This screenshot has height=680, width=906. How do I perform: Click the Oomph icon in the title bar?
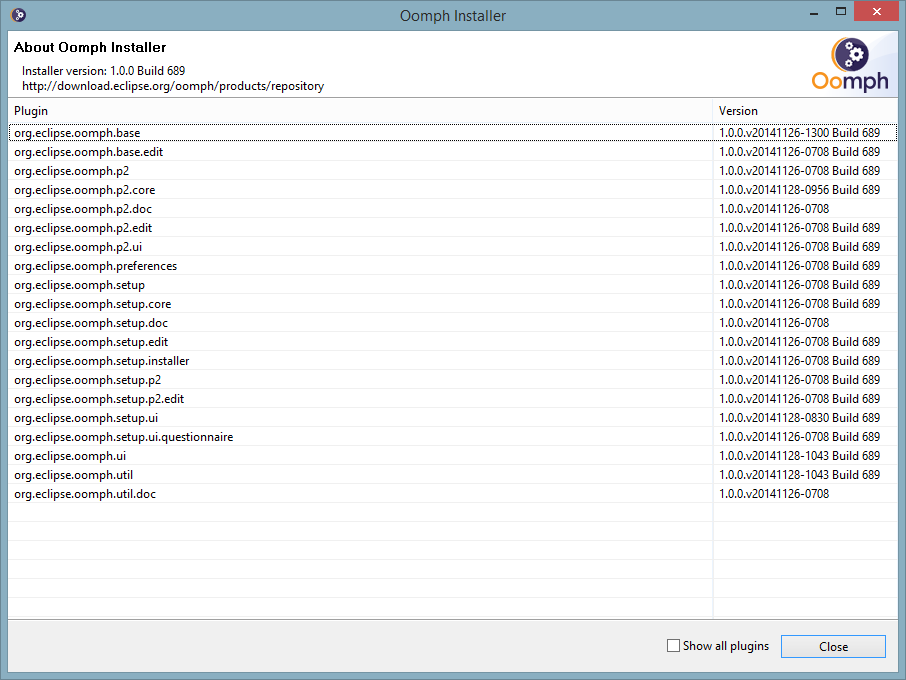coord(18,15)
